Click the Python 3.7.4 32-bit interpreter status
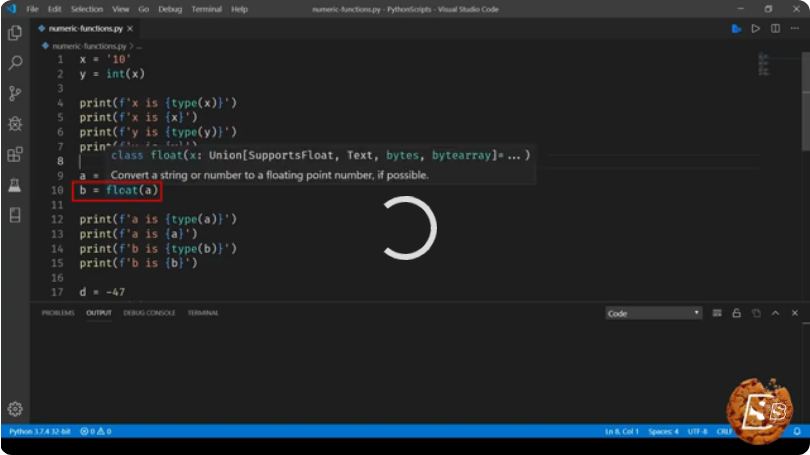 (x=40, y=431)
